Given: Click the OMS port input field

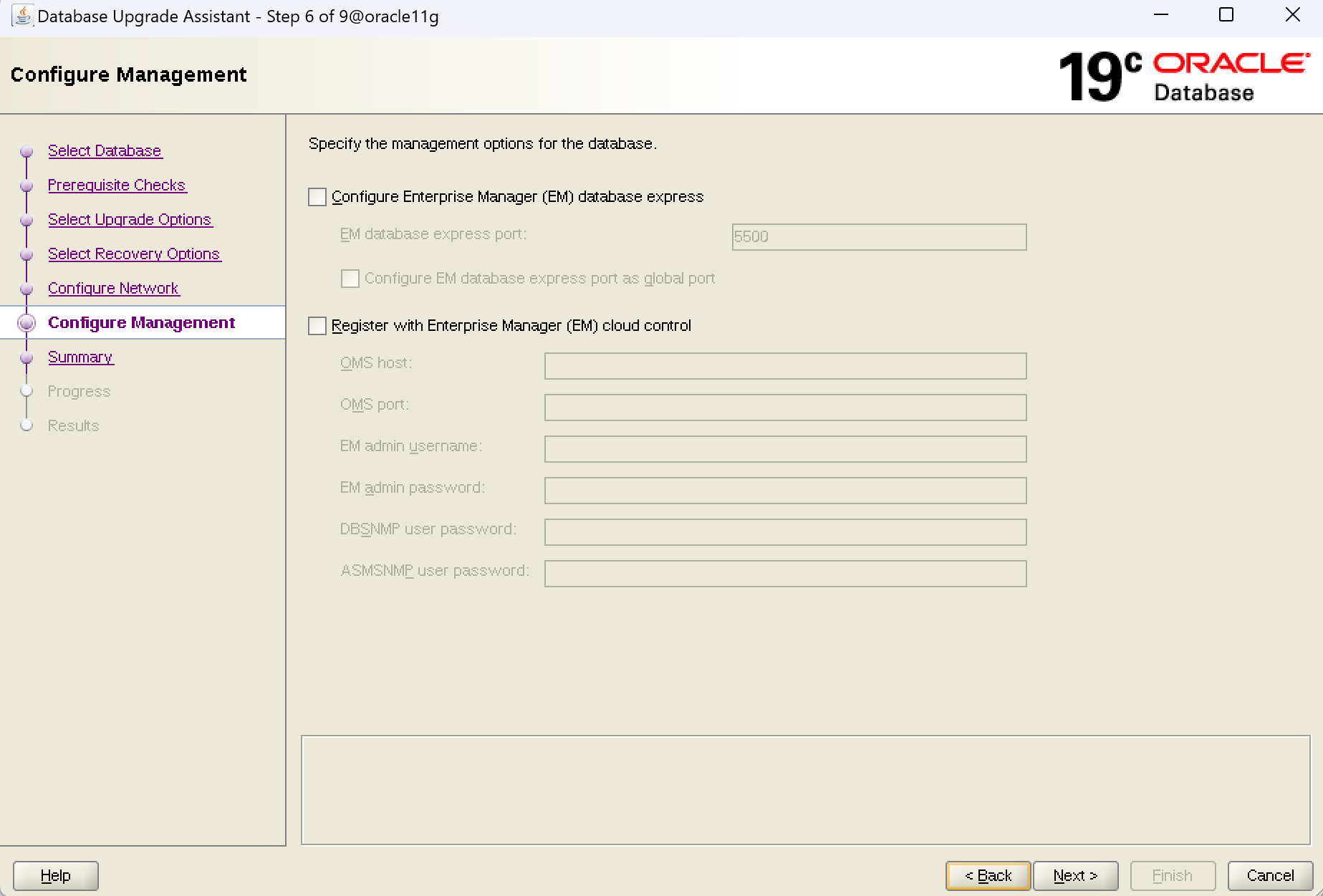Looking at the screenshot, I should click(785, 408).
